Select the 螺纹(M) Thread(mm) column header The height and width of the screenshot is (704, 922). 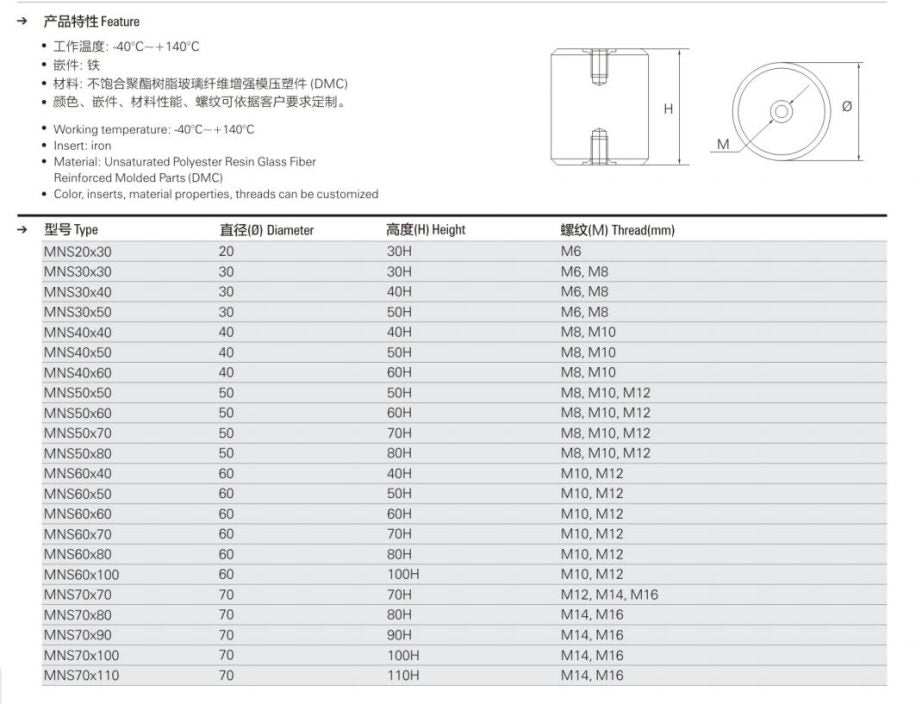(x=617, y=230)
